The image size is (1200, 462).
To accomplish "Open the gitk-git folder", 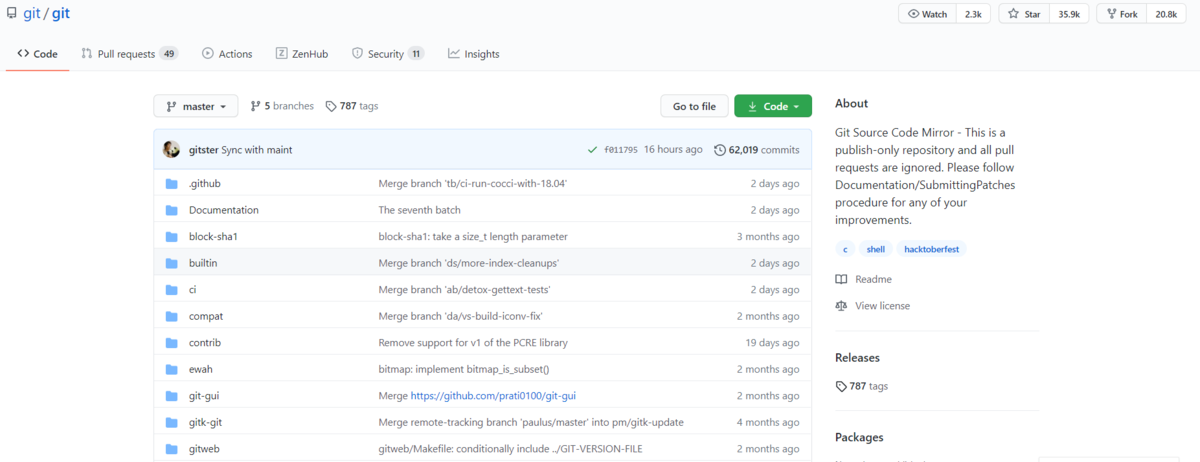I will [207, 422].
